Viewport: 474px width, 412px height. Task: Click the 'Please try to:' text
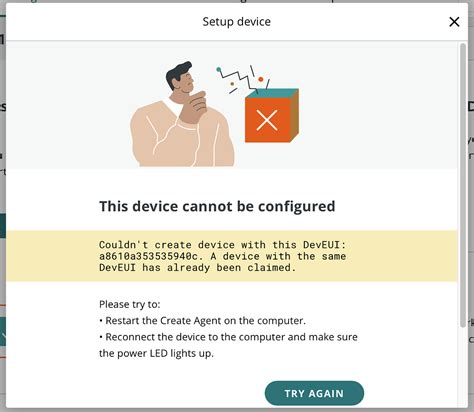(x=130, y=304)
